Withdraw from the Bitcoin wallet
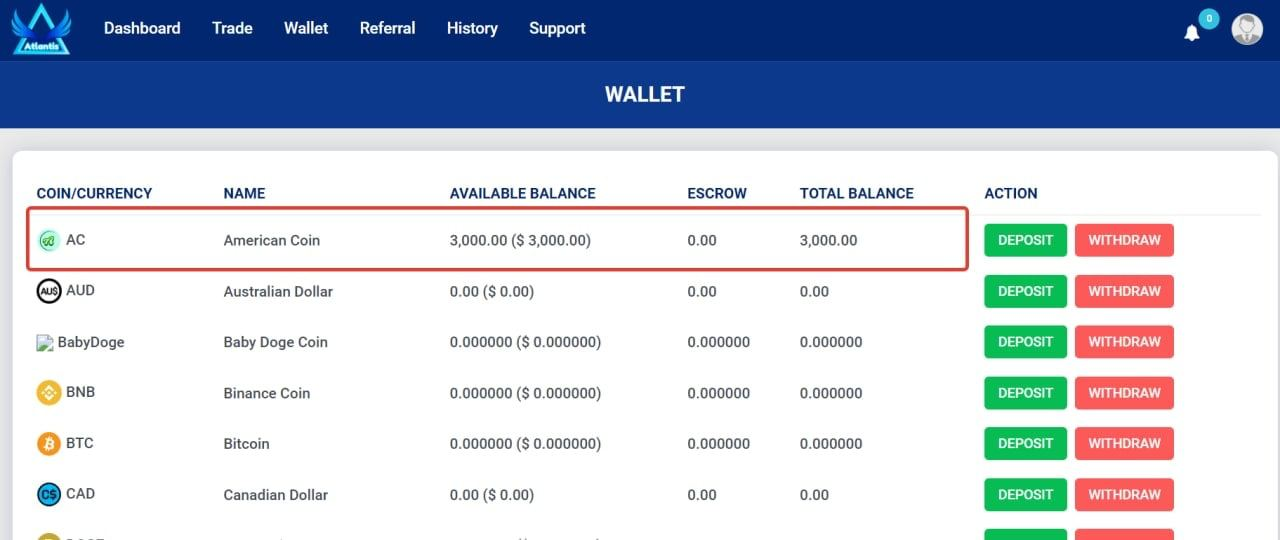1280x540 pixels. [x=1124, y=443]
